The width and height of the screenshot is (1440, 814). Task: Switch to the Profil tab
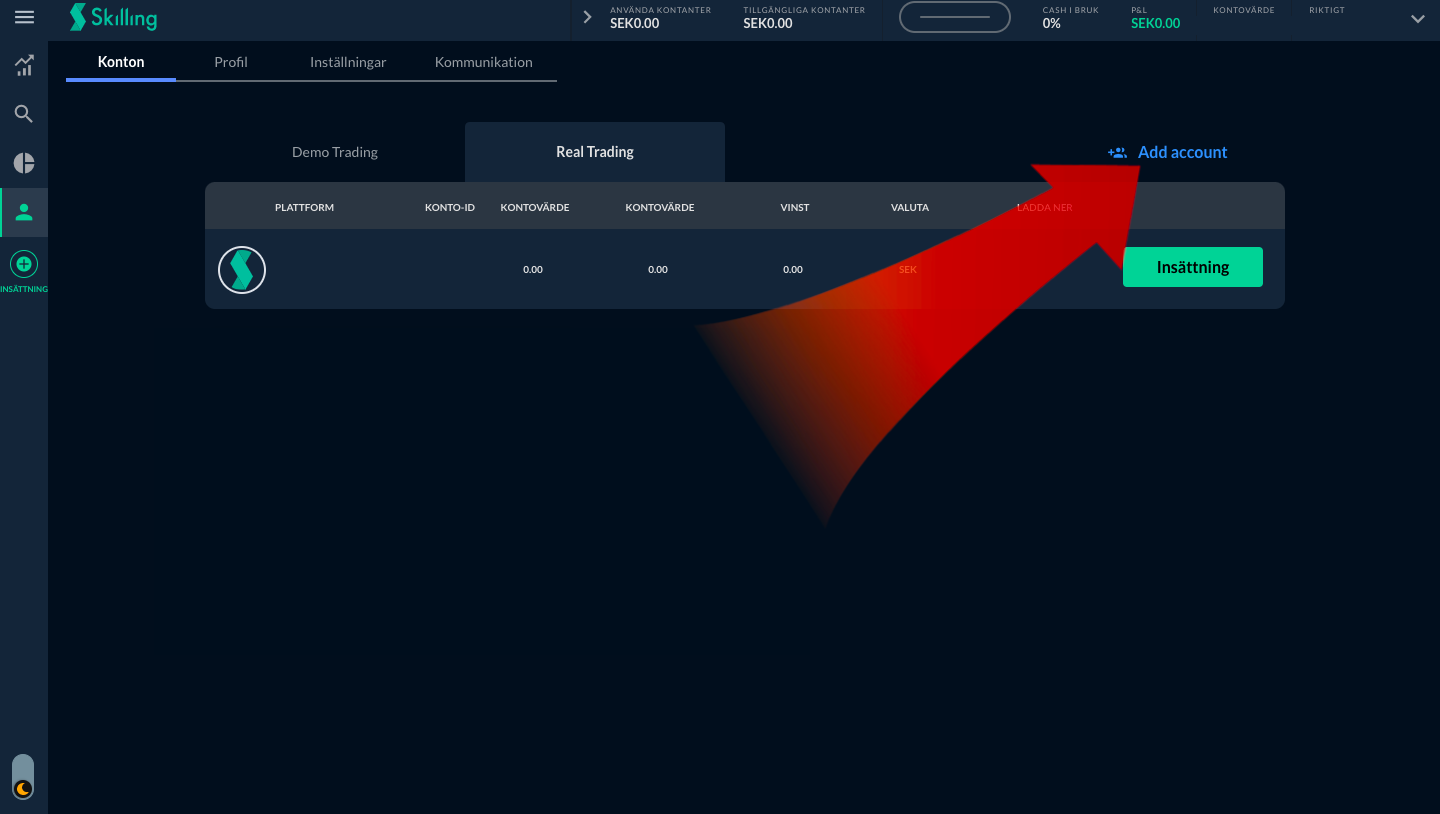[231, 62]
